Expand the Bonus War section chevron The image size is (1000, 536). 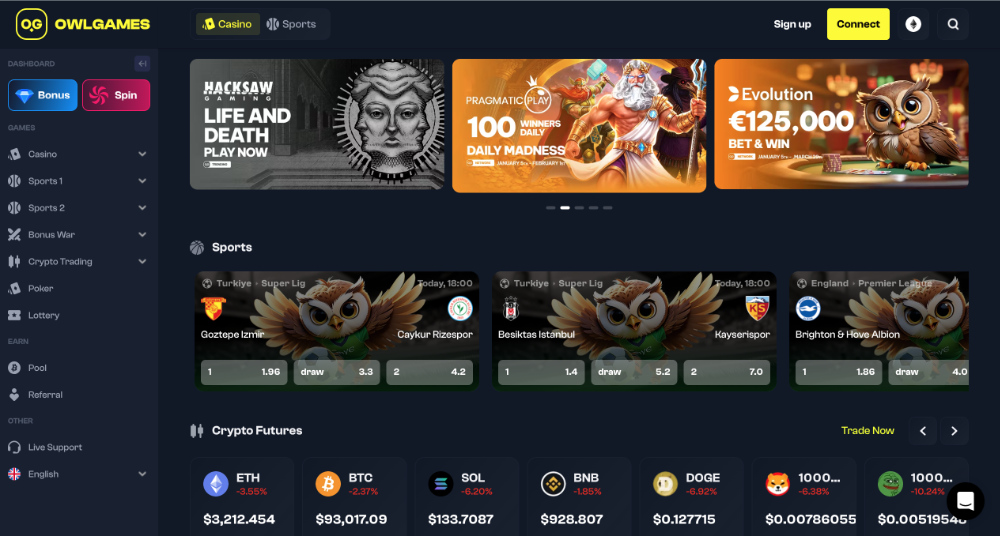pos(142,235)
